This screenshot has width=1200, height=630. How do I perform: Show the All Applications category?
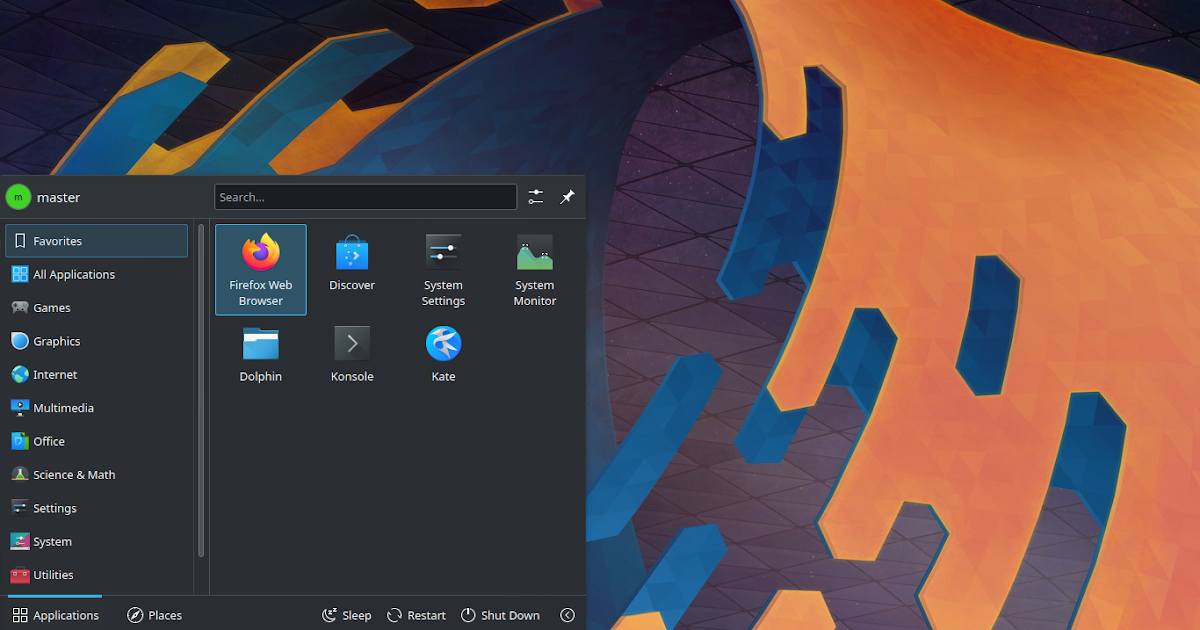(x=73, y=274)
